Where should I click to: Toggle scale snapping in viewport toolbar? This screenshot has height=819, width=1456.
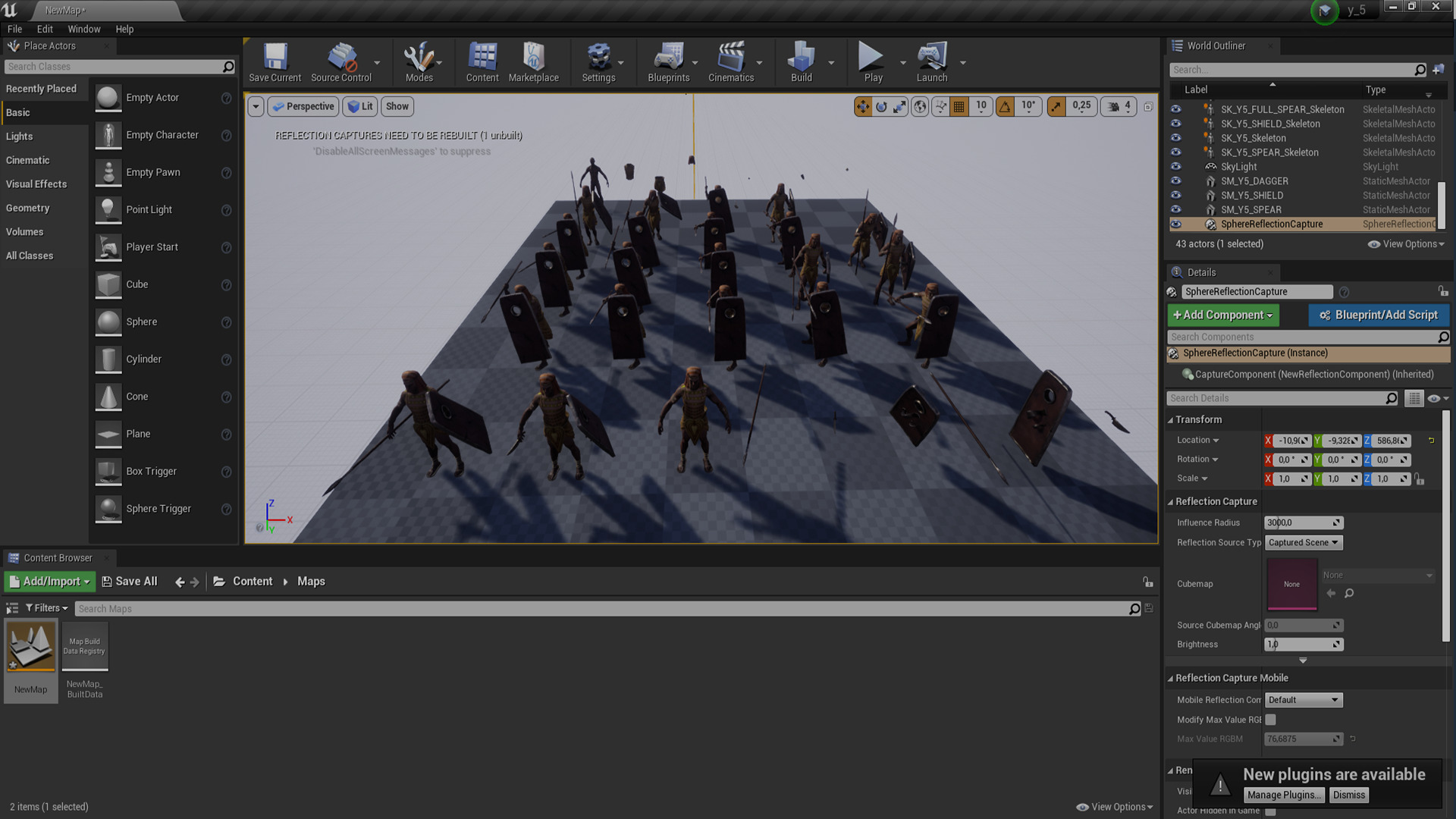pyautogui.click(x=1056, y=107)
